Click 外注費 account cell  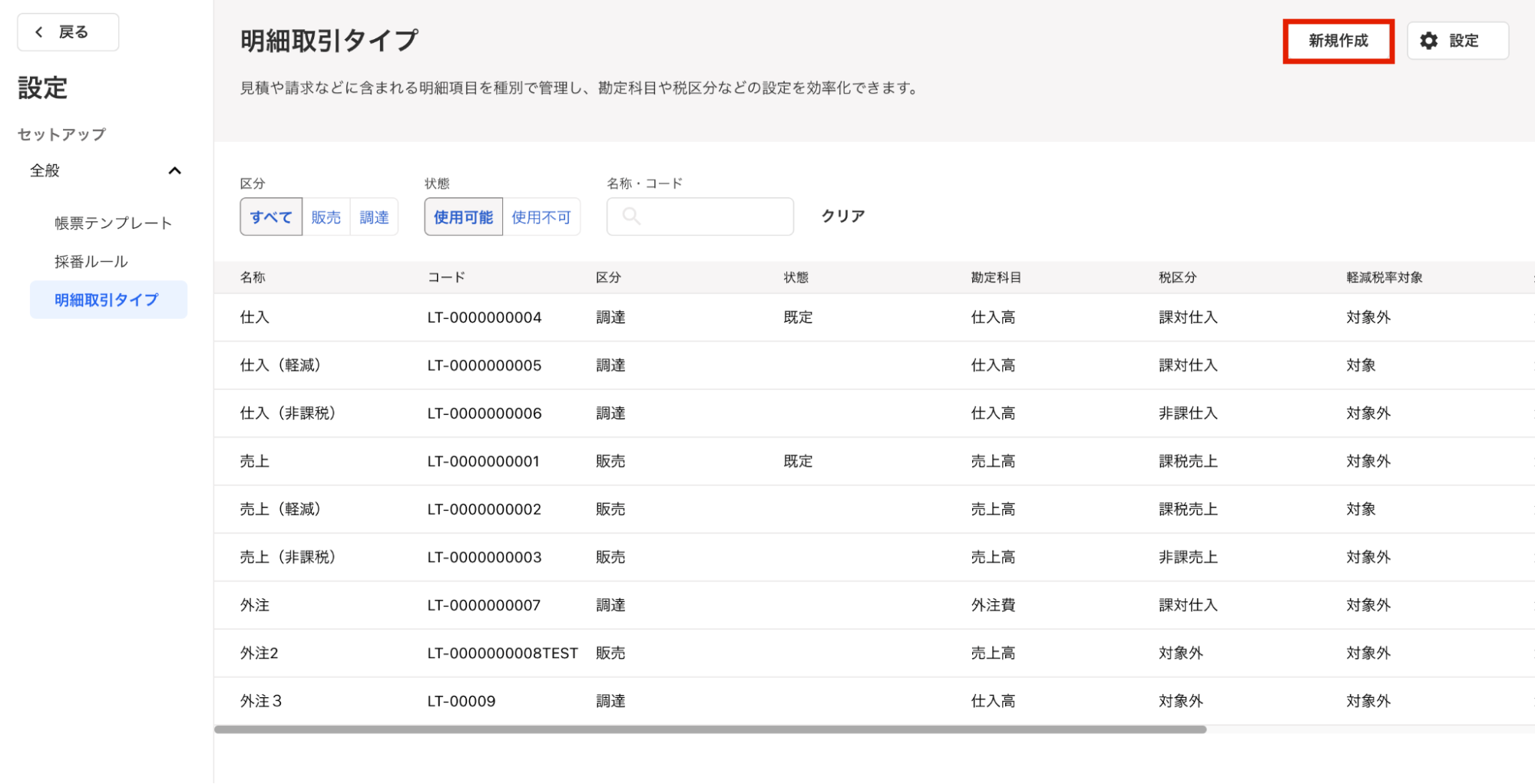click(x=993, y=605)
